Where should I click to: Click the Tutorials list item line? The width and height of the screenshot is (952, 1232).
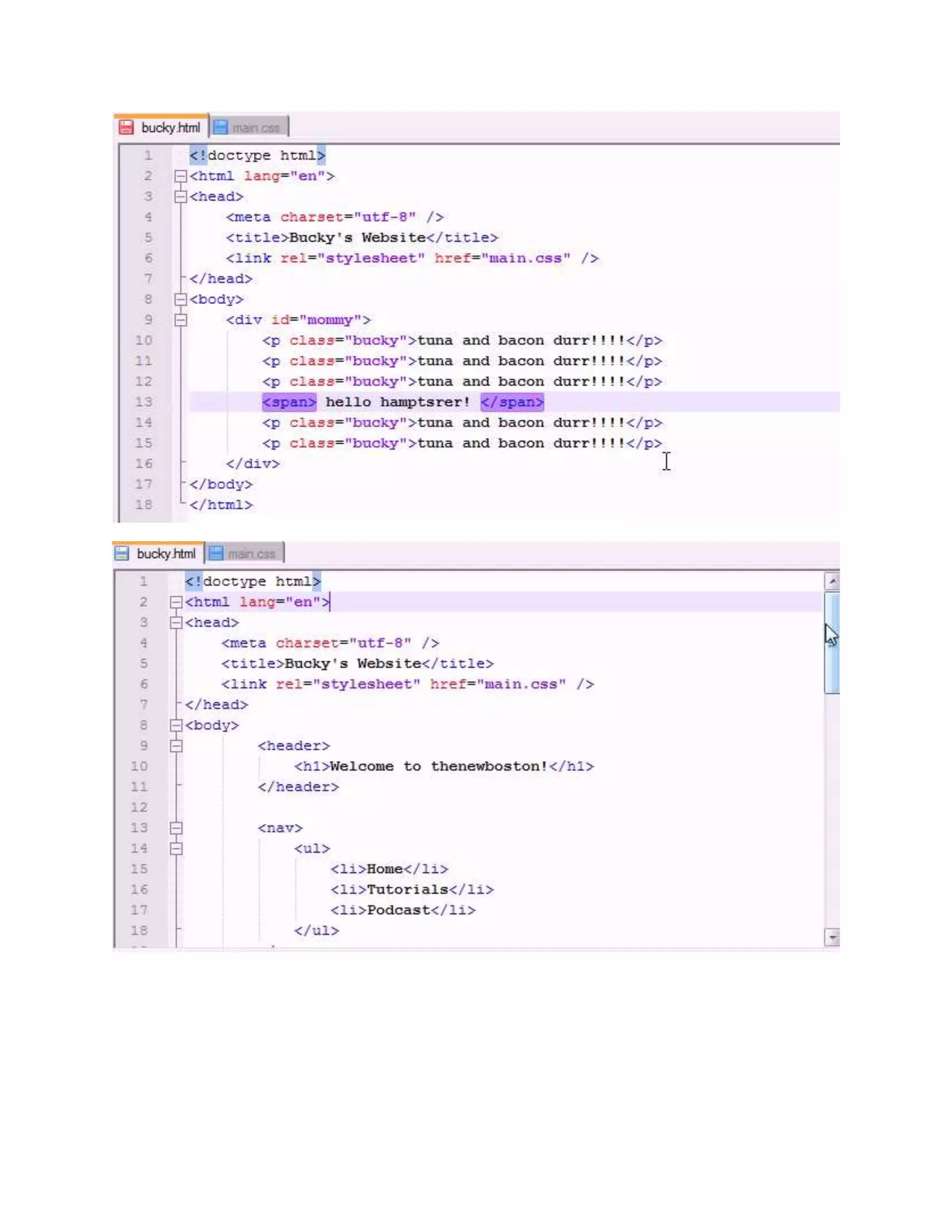(412, 890)
